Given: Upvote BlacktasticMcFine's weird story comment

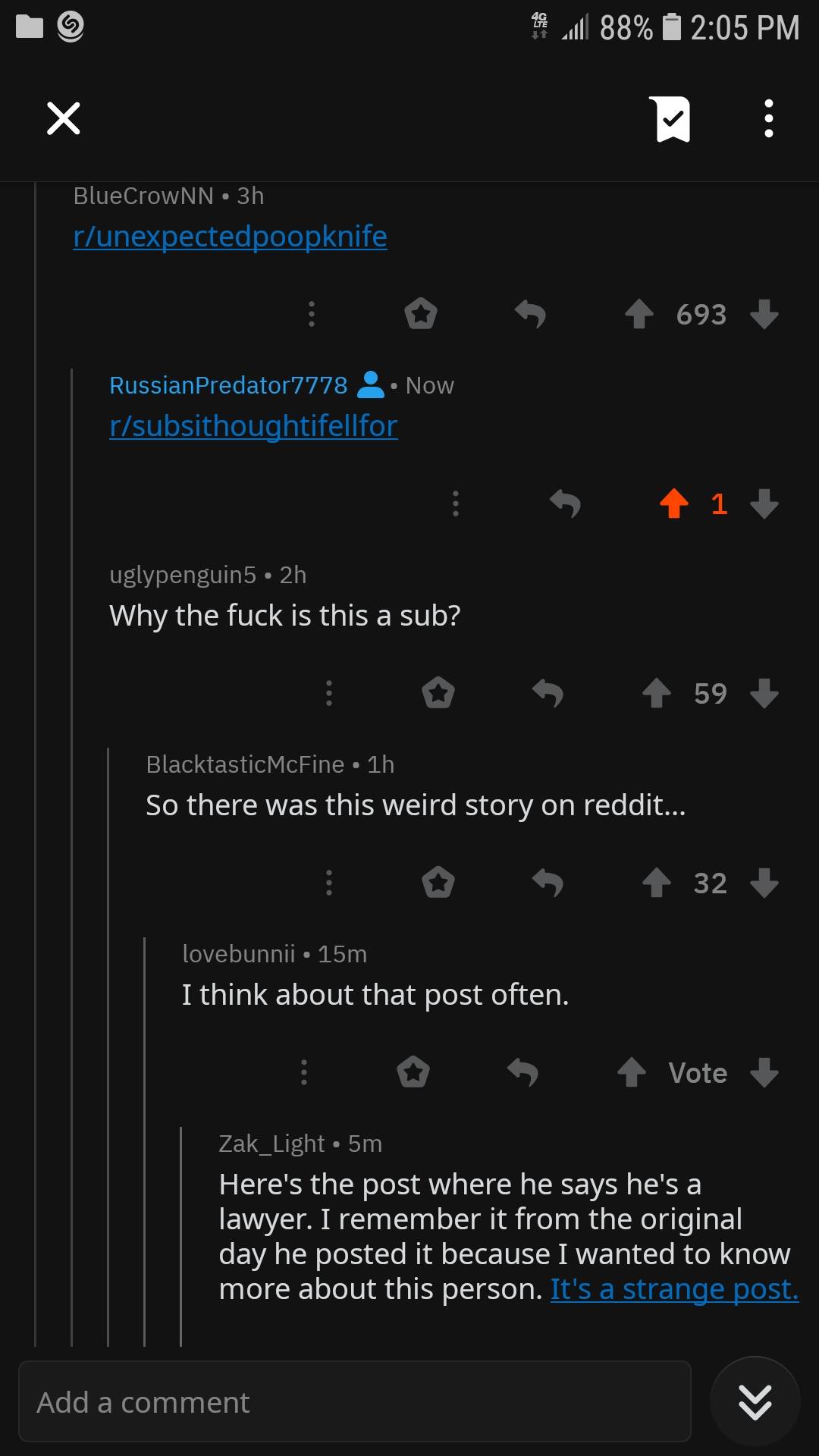Looking at the screenshot, I should pos(657,883).
